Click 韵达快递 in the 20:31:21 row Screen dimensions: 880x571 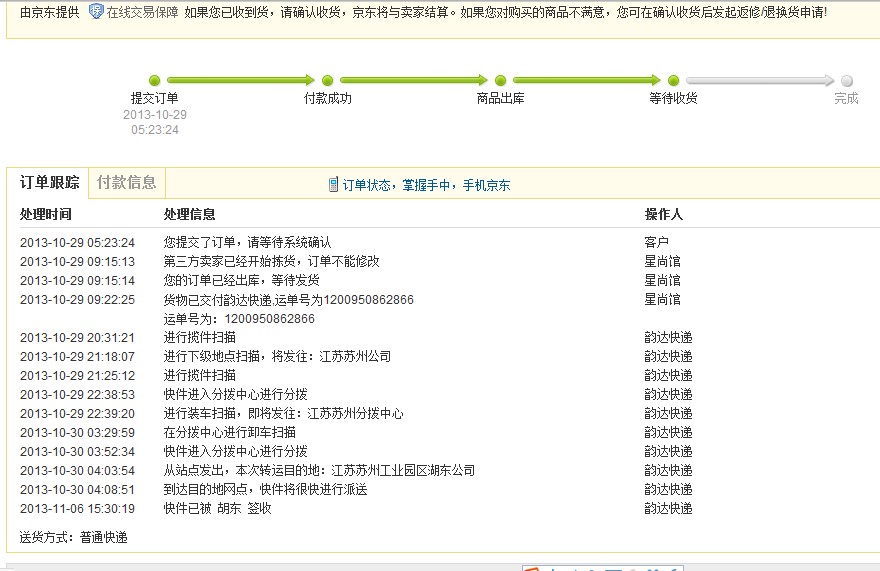pos(668,337)
